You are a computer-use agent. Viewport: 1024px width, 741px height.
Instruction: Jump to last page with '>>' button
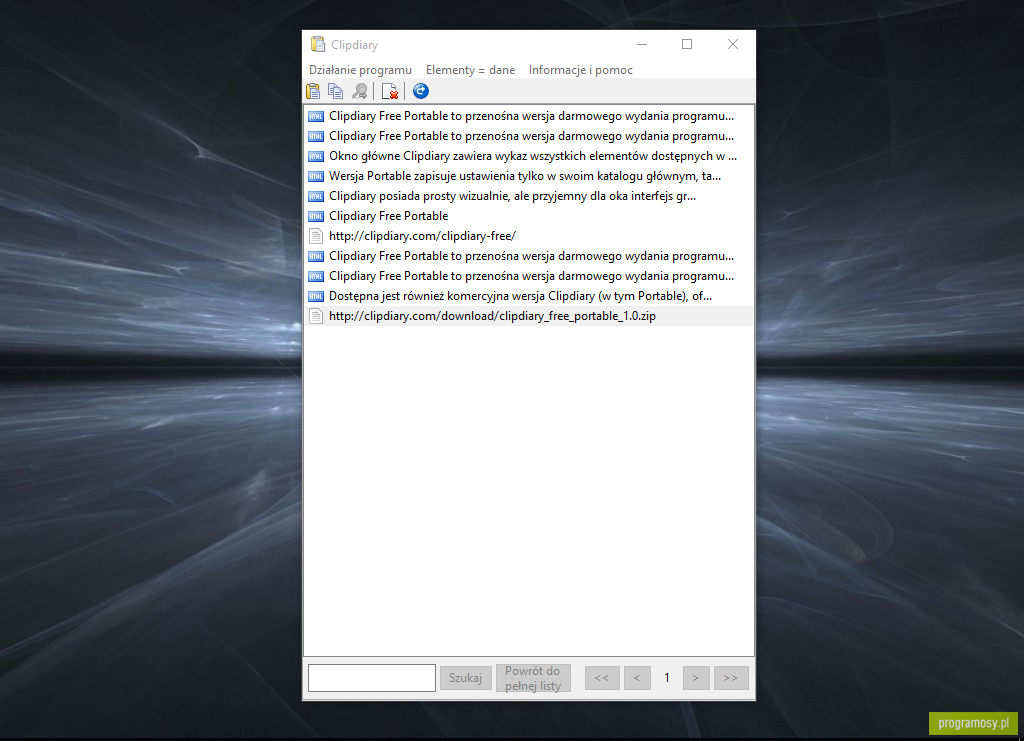point(731,678)
